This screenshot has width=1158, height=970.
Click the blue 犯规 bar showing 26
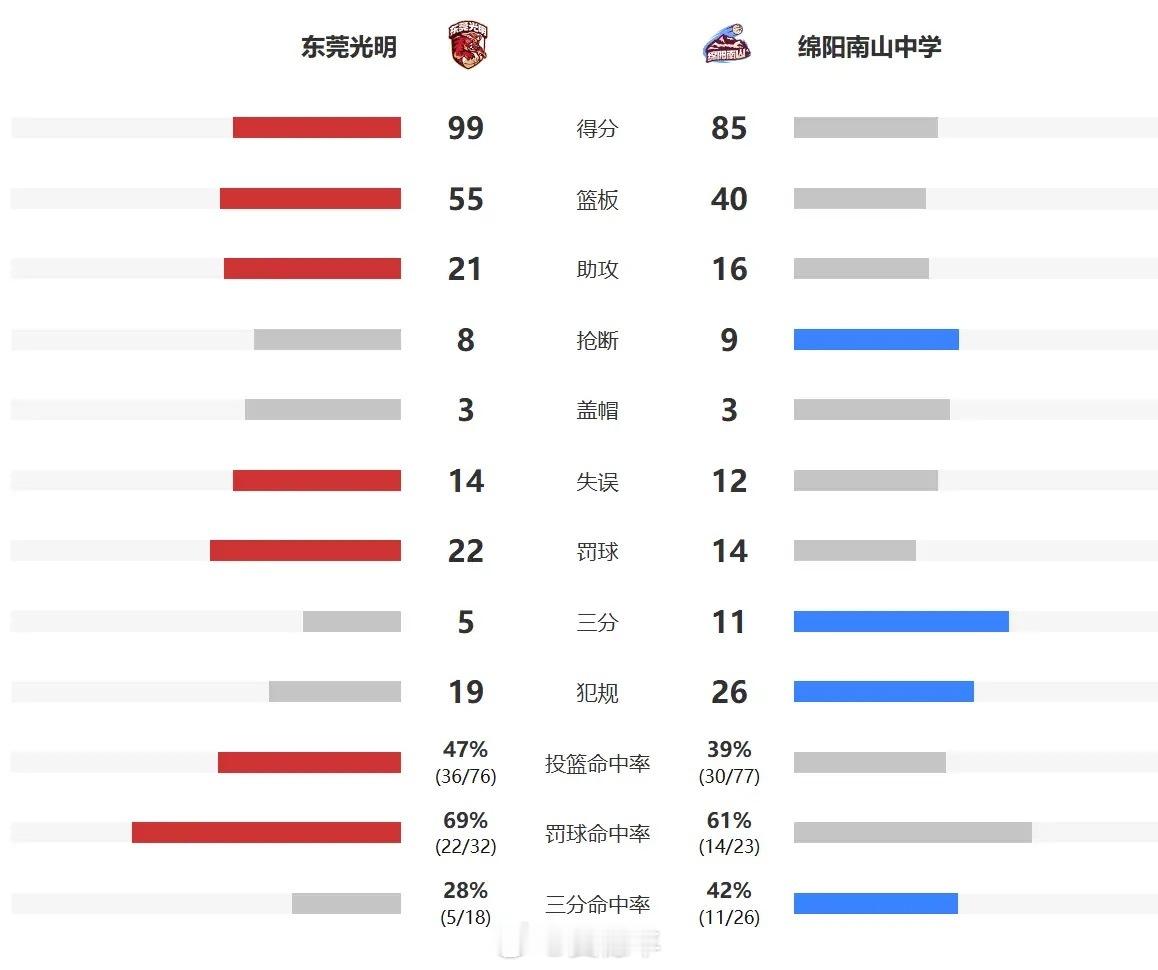[x=883, y=691]
